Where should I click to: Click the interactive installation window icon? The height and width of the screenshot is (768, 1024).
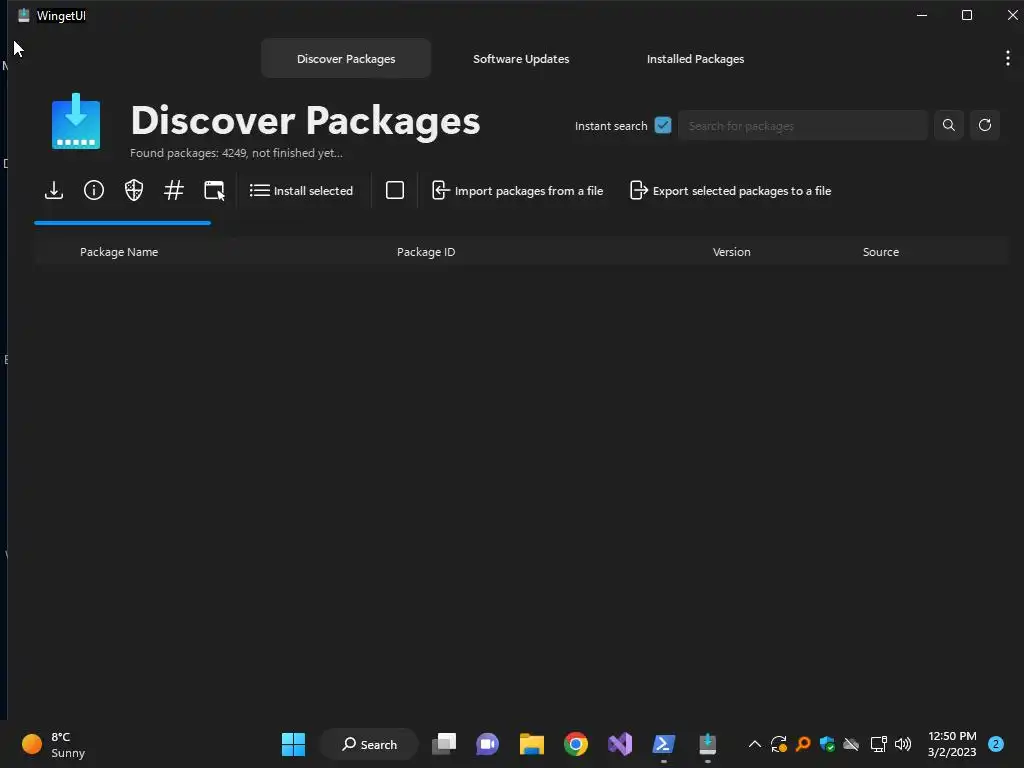pyautogui.click(x=214, y=191)
